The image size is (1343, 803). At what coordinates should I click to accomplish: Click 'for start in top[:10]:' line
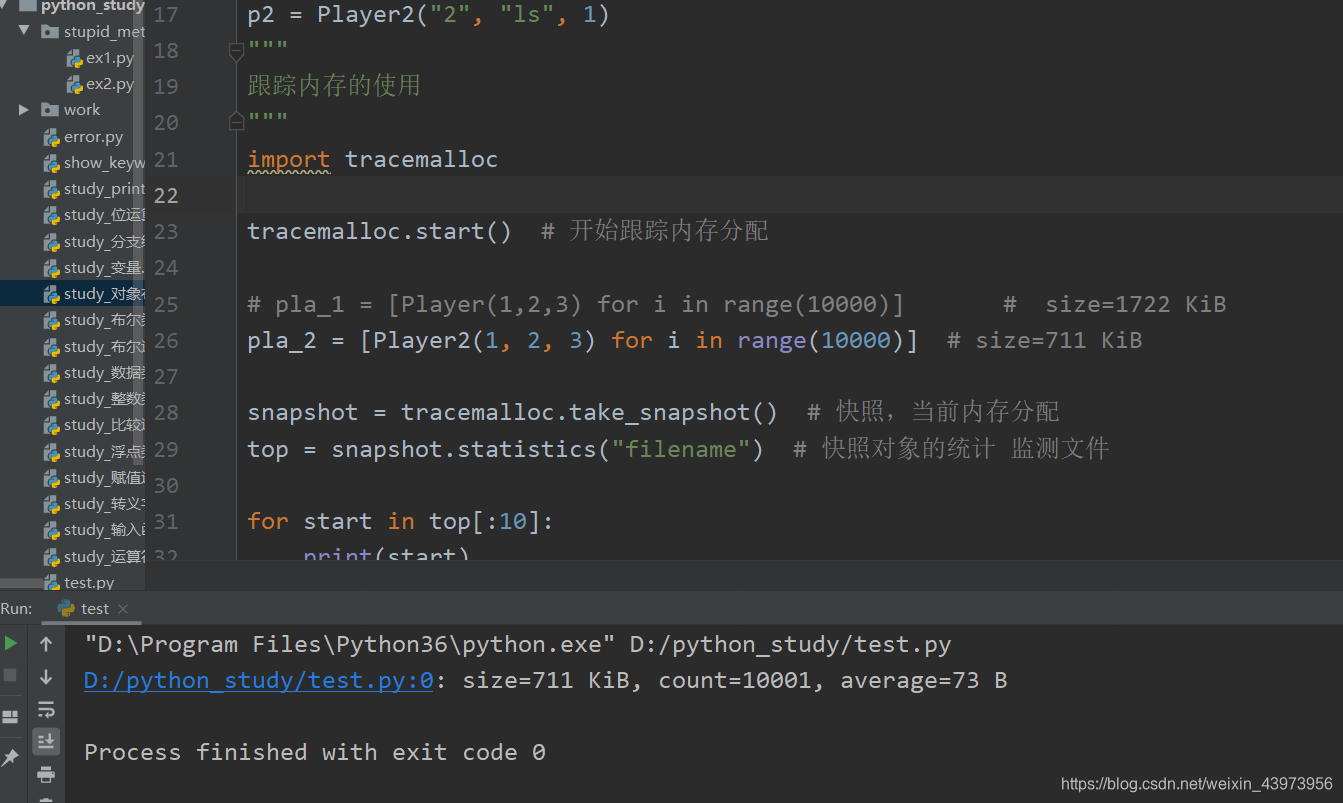400,521
